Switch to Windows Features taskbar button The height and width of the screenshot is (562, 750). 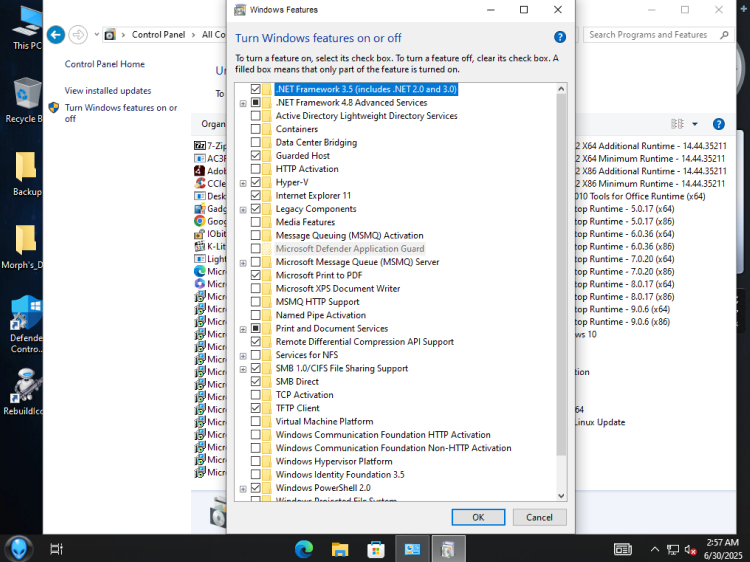448,549
